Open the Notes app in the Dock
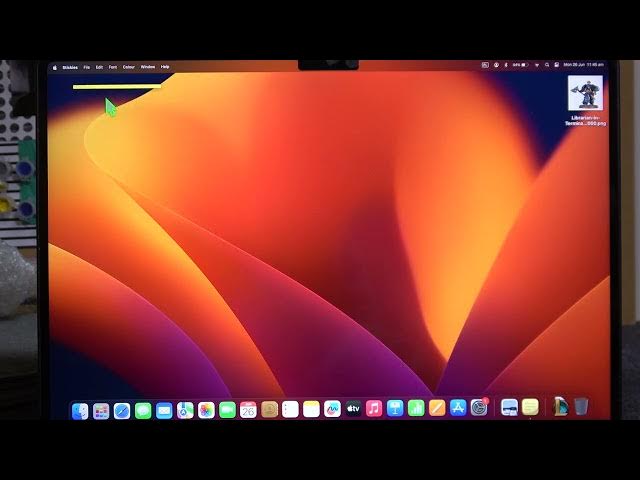The width and height of the screenshot is (640, 480). 311,409
